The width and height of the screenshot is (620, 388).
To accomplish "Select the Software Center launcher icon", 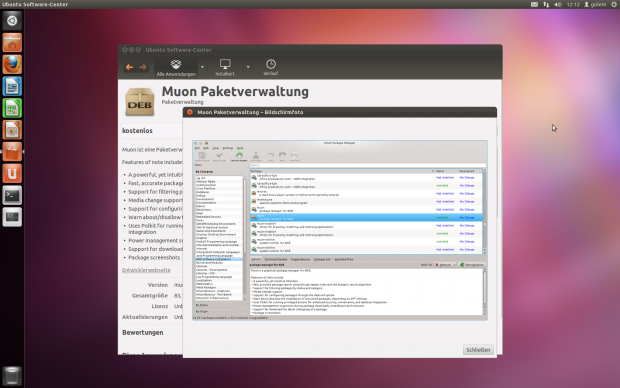I will (x=12, y=151).
